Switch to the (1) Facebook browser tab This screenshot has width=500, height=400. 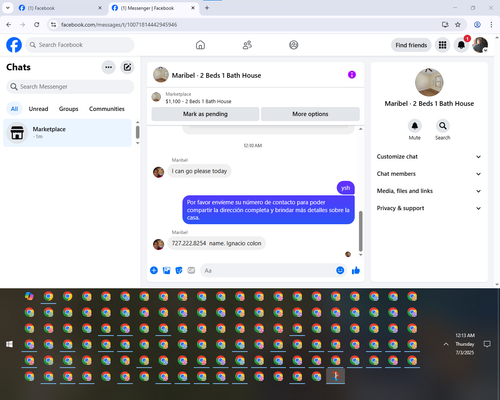(x=60, y=8)
